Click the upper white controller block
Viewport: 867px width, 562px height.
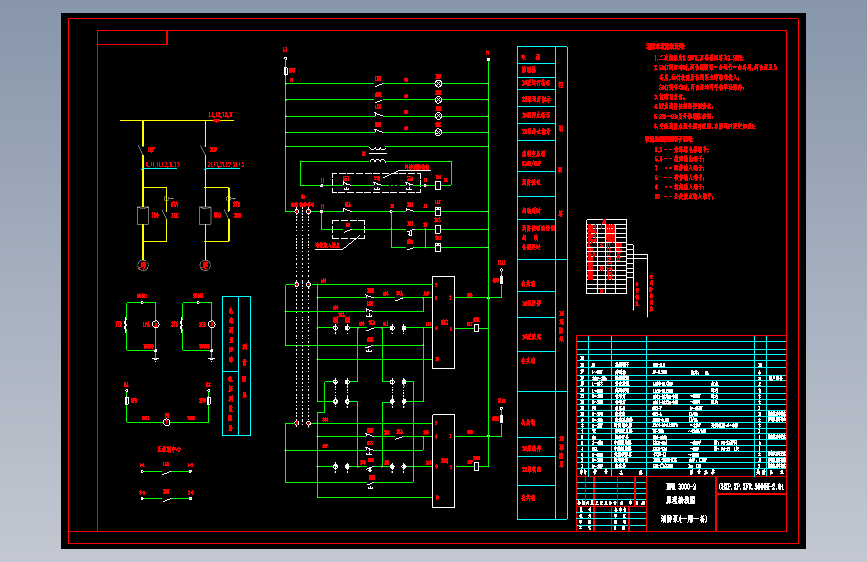tap(443, 322)
